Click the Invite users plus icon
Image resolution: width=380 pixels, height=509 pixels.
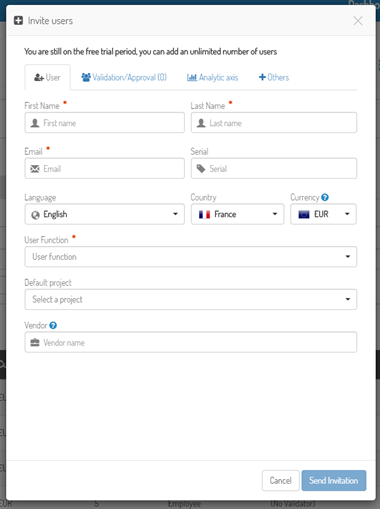tap(18, 21)
